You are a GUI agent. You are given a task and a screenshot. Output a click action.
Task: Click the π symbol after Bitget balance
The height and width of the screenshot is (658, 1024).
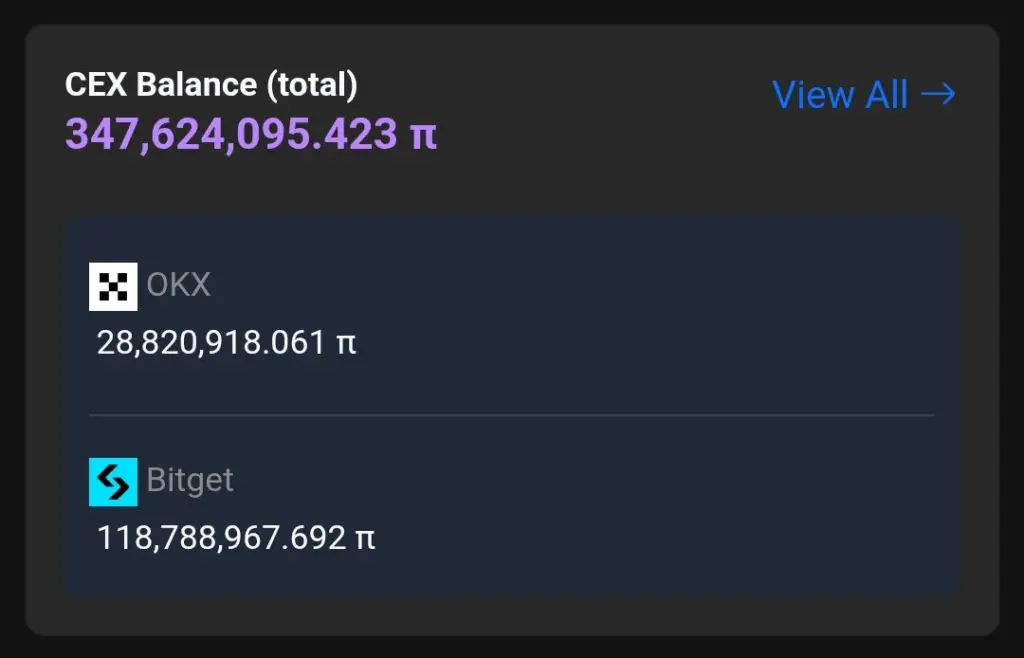365,540
